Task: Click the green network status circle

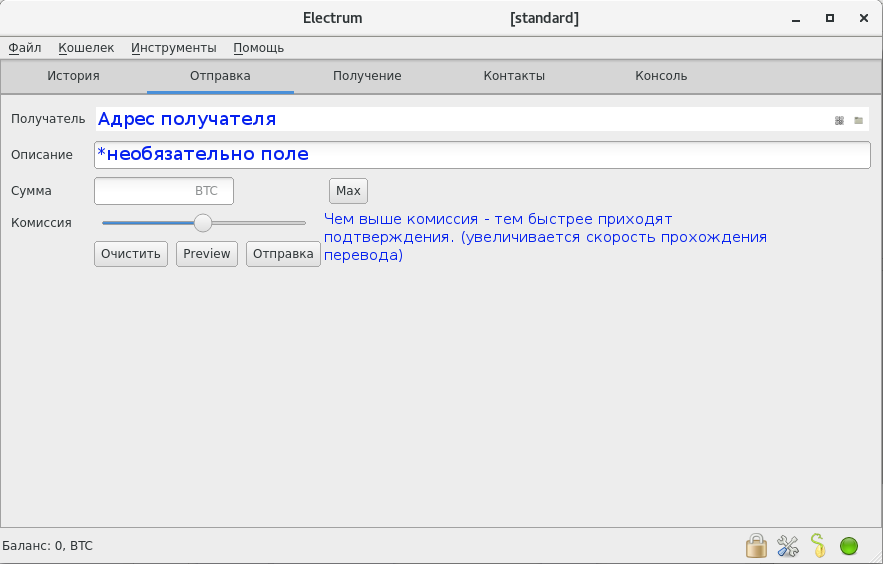Action: pyautogui.click(x=849, y=546)
